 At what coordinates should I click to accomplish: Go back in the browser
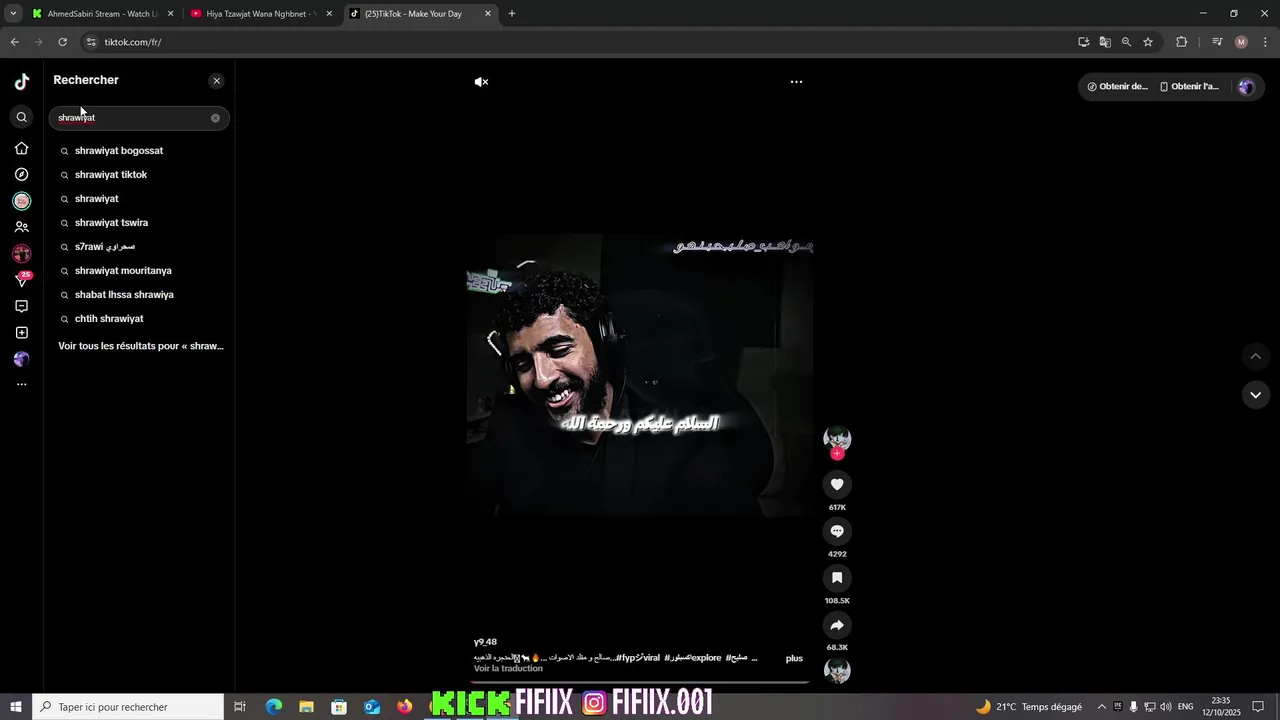[14, 42]
